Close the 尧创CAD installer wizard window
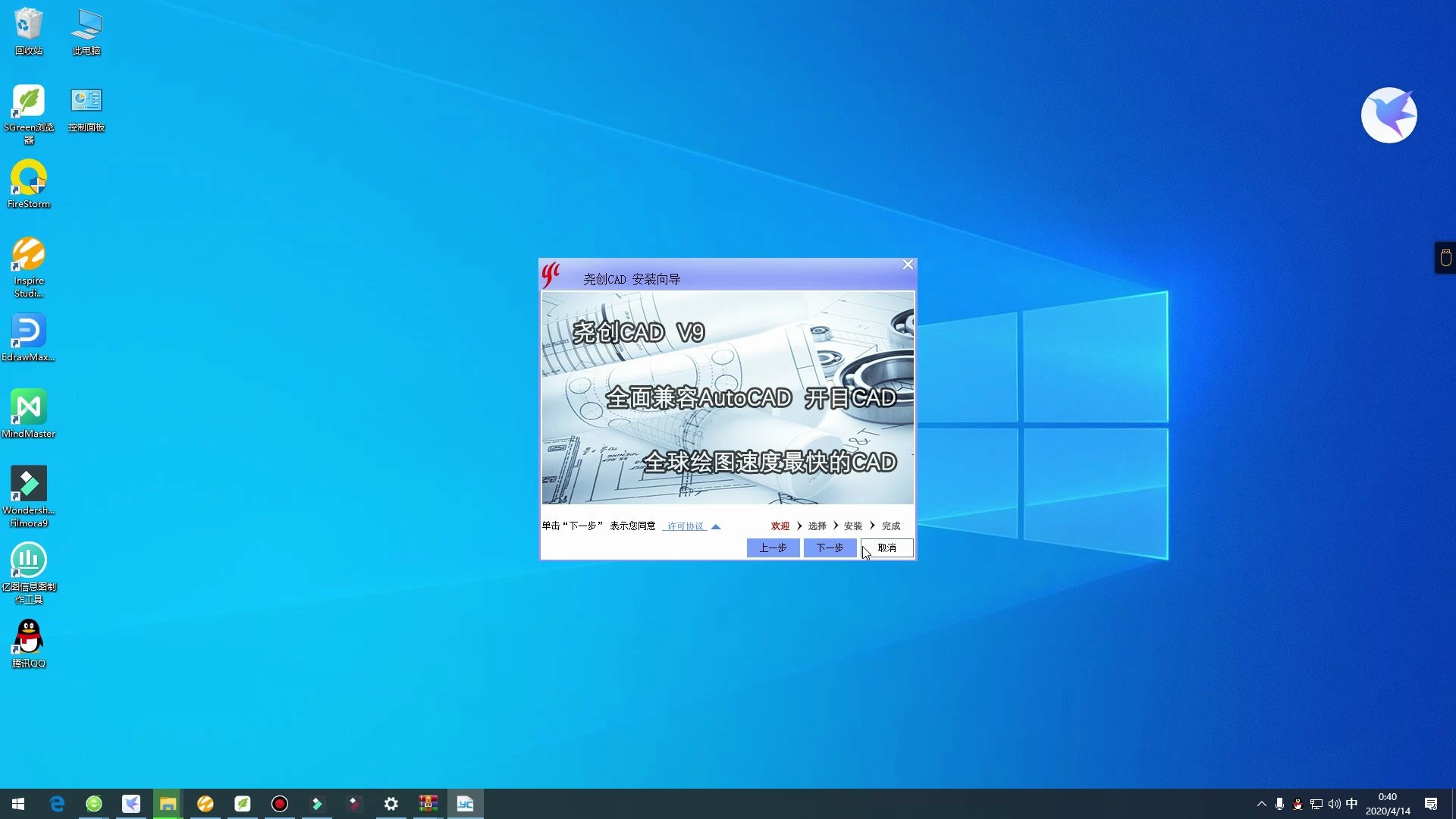 coord(908,265)
